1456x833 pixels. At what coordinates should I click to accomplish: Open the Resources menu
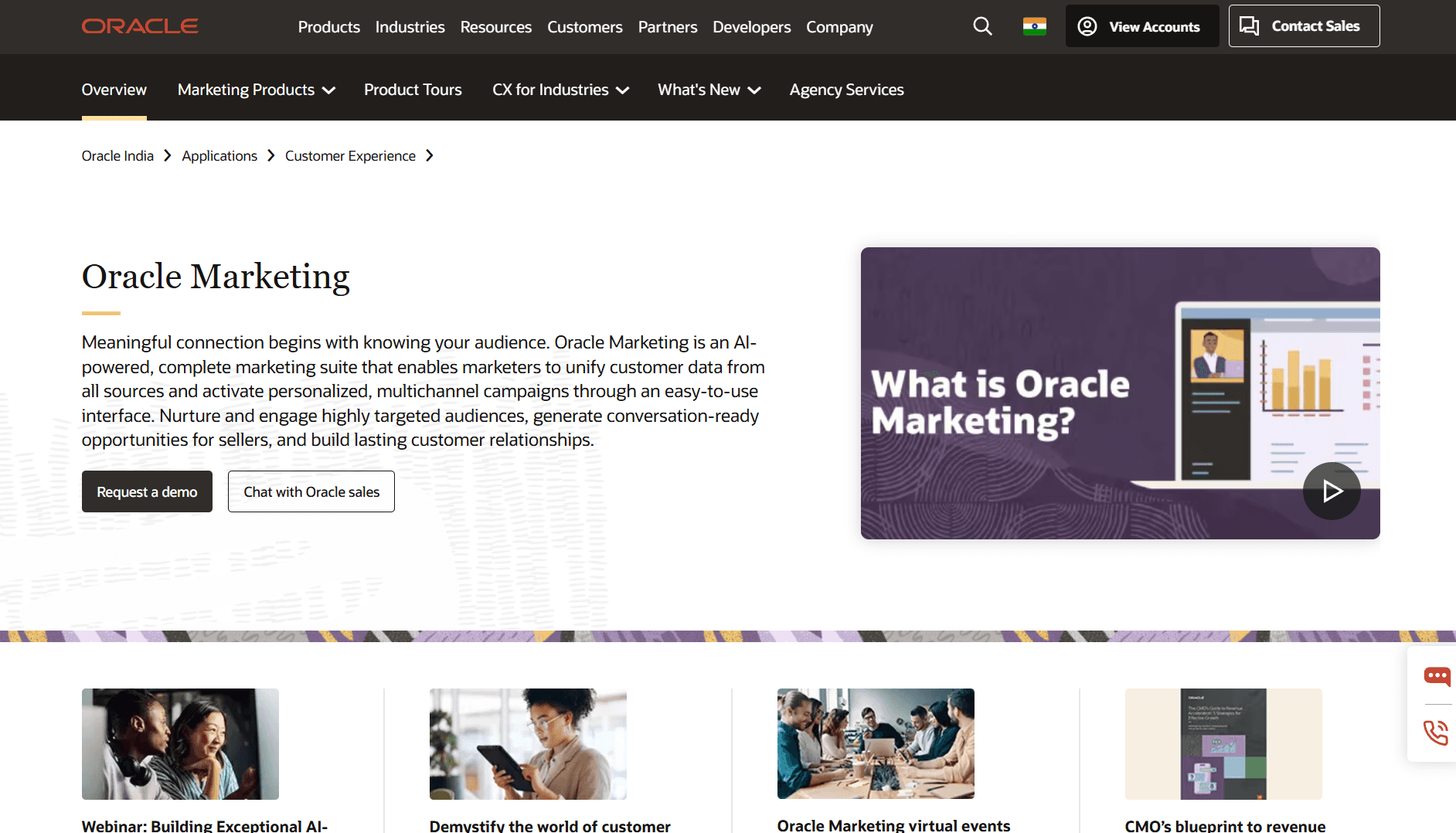[x=496, y=27]
